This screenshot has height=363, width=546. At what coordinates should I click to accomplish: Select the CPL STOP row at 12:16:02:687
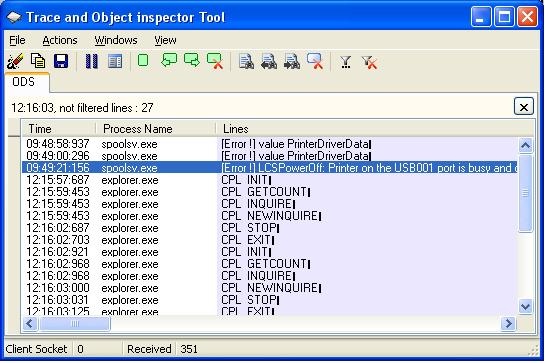(270, 228)
